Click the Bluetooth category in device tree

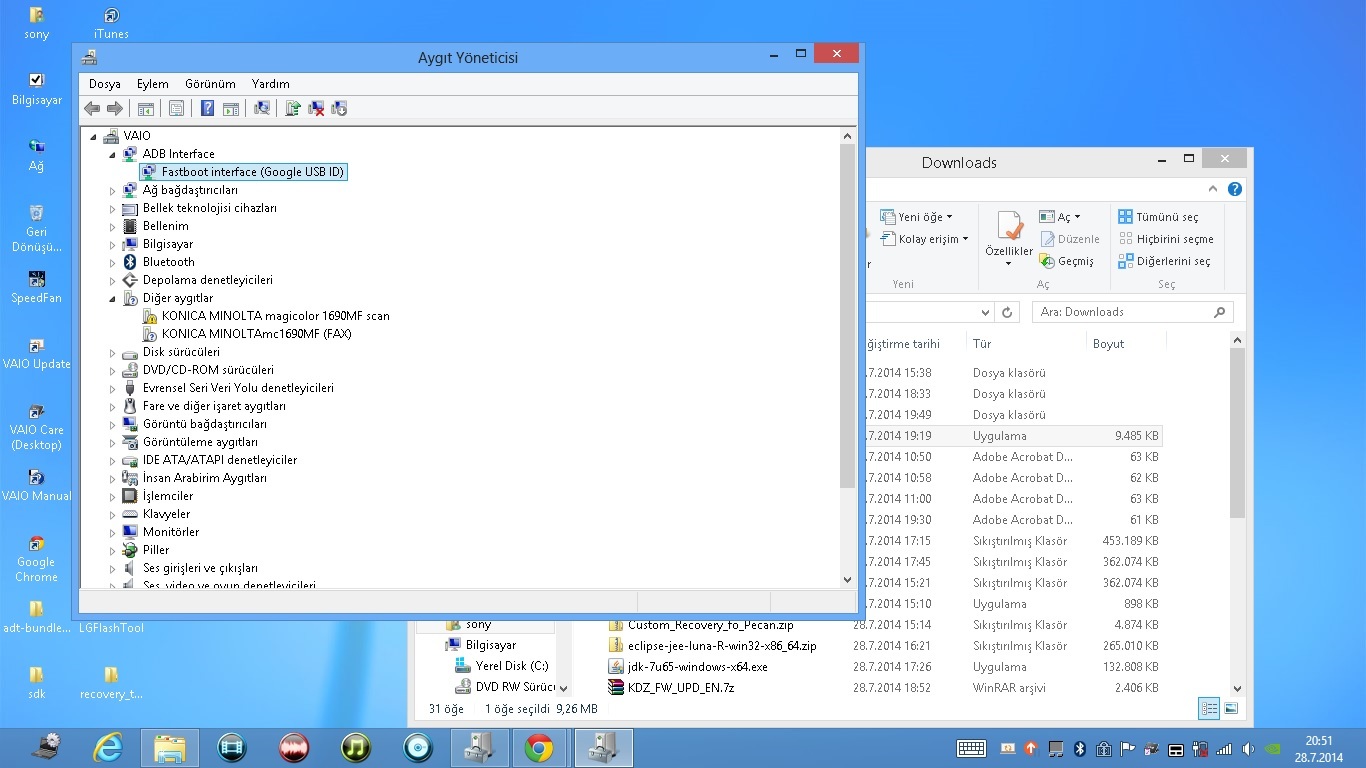coord(169,262)
